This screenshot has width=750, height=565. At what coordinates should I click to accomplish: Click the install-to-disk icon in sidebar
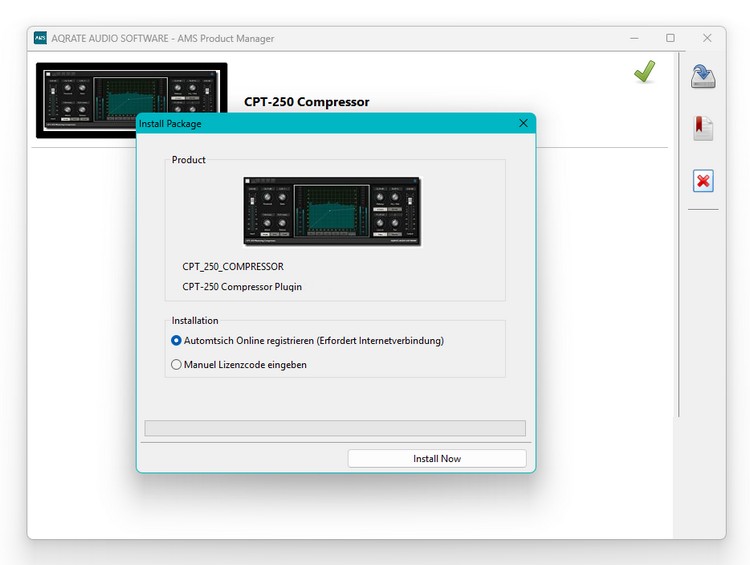703,77
